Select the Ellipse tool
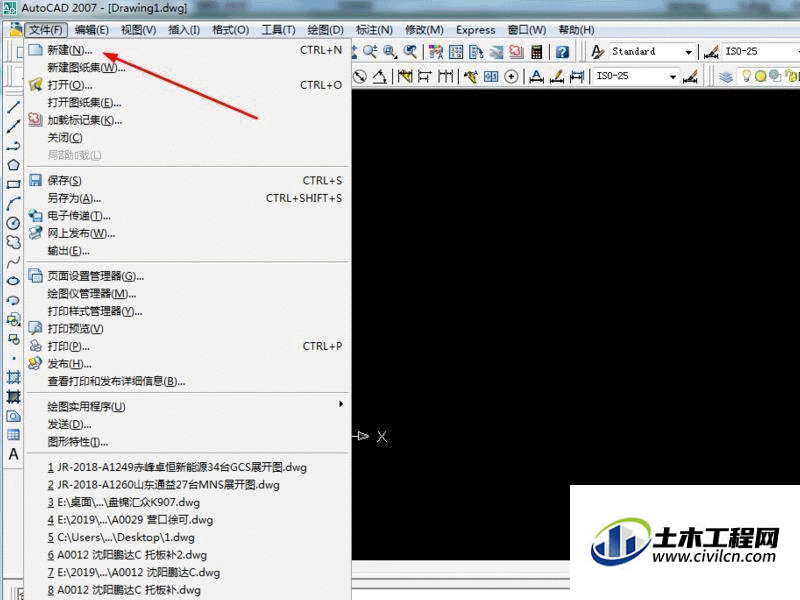Image resolution: width=800 pixels, height=600 pixels. click(13, 281)
